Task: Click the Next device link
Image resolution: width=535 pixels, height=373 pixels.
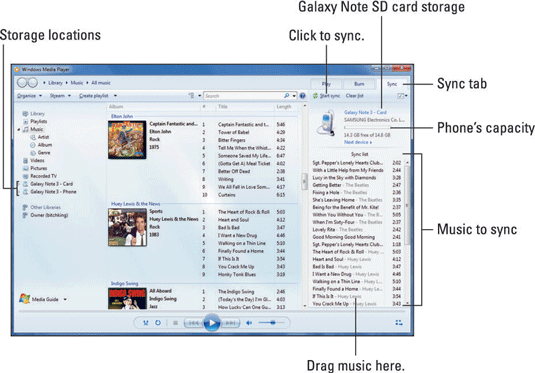Action: pos(358,142)
